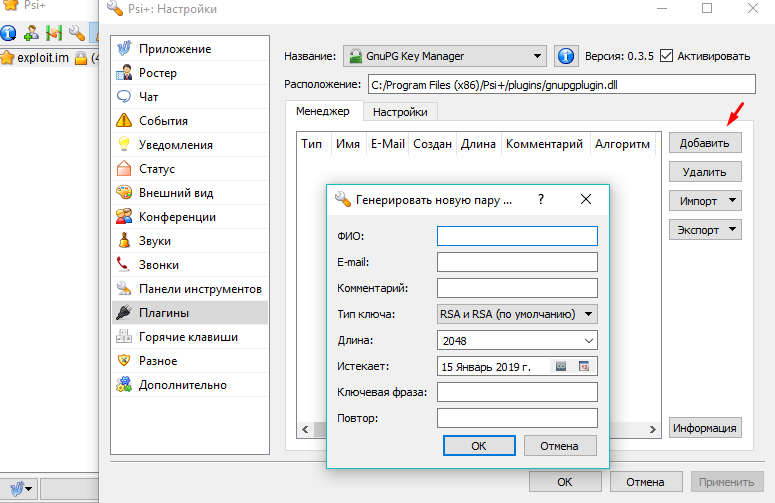Click the Ростер icon in the sidebar
The height and width of the screenshot is (503, 775).
(x=124, y=73)
